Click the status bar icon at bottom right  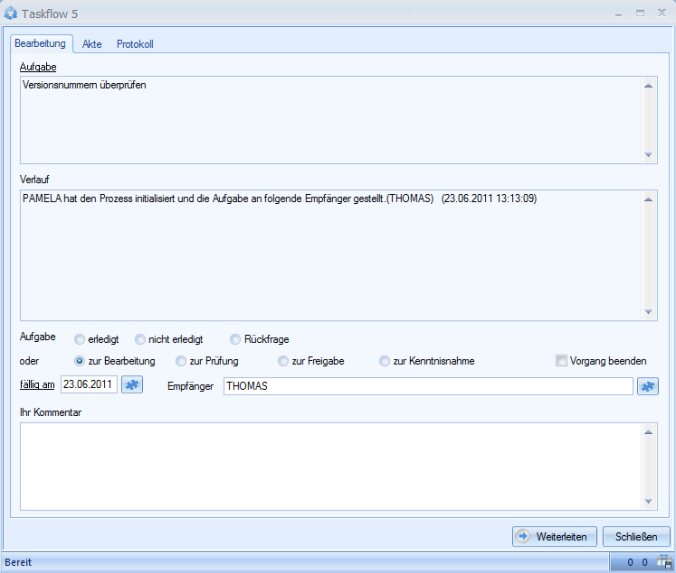coord(665,563)
